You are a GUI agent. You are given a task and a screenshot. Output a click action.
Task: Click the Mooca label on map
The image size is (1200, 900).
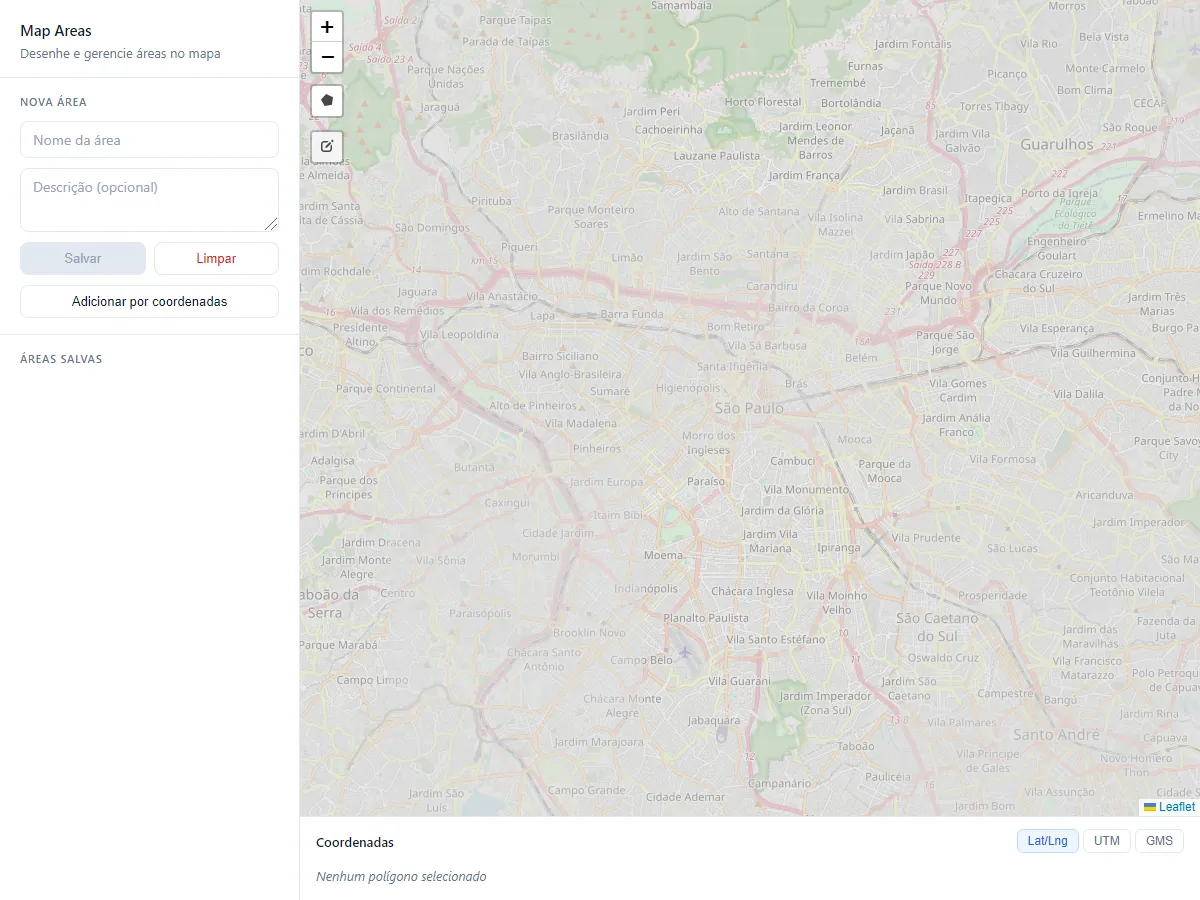tap(855, 439)
